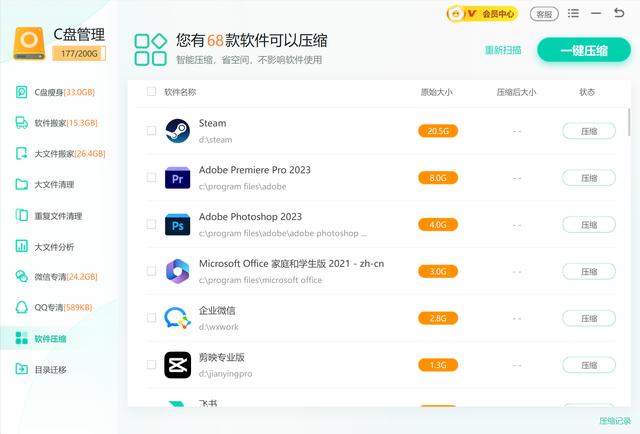Click the 状态 column header
640x434 pixels.
coord(587,92)
